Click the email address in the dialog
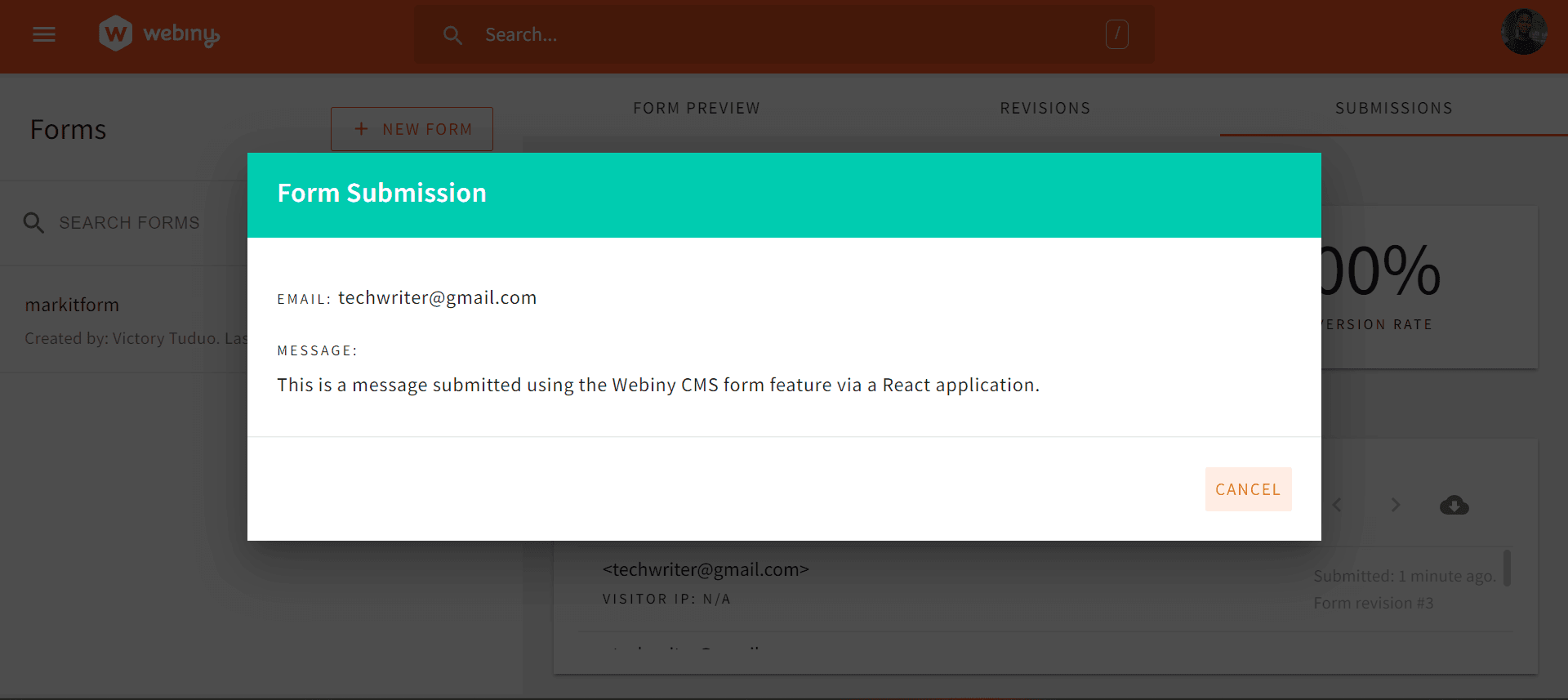The width and height of the screenshot is (1568, 700). [437, 298]
